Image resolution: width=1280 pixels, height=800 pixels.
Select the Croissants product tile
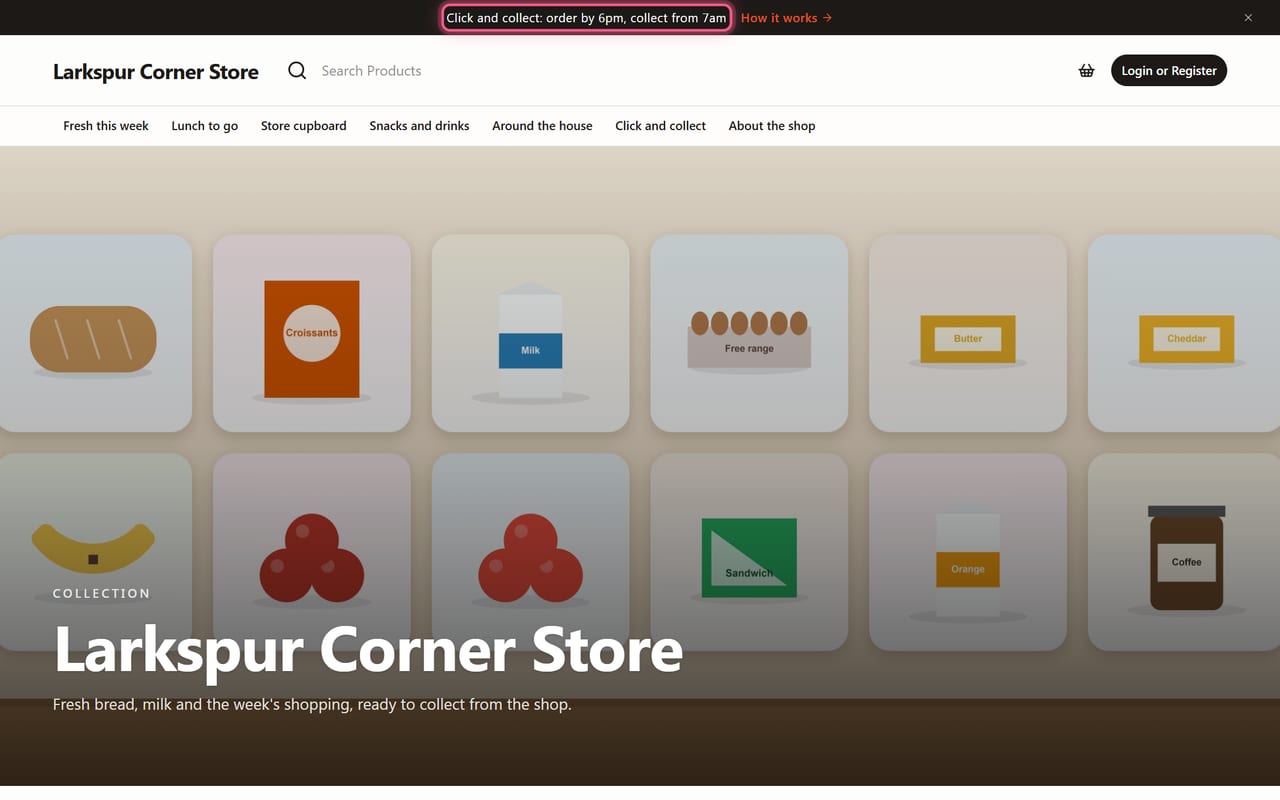click(312, 333)
